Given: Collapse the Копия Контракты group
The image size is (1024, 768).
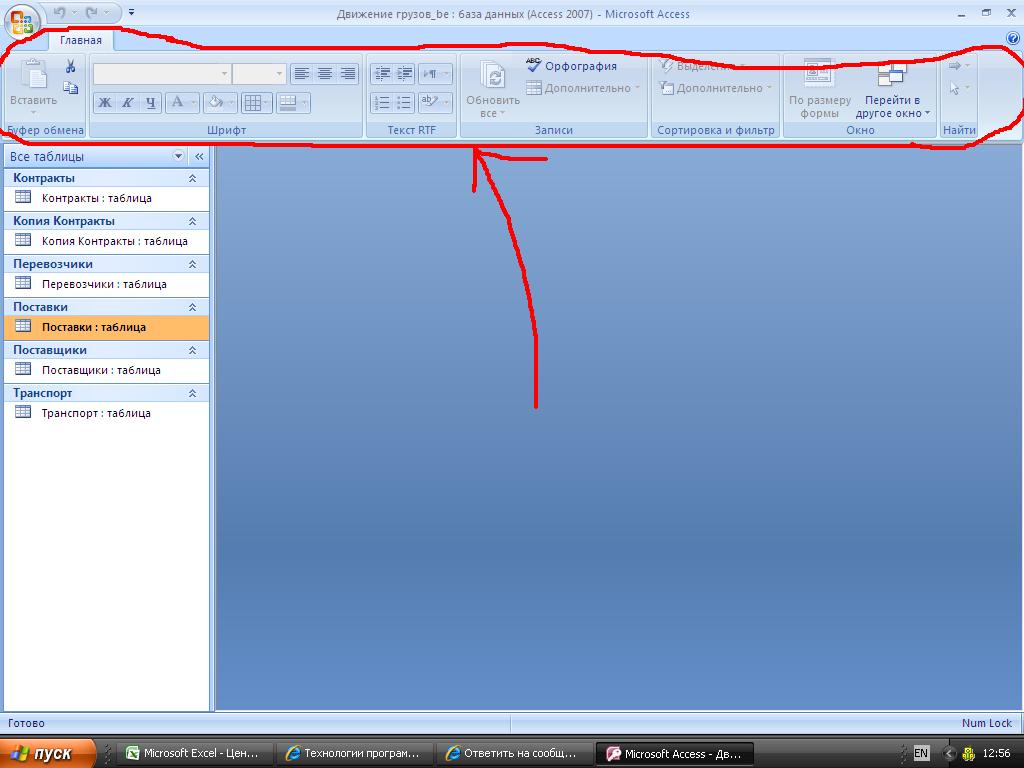Looking at the screenshot, I should tap(192, 221).
